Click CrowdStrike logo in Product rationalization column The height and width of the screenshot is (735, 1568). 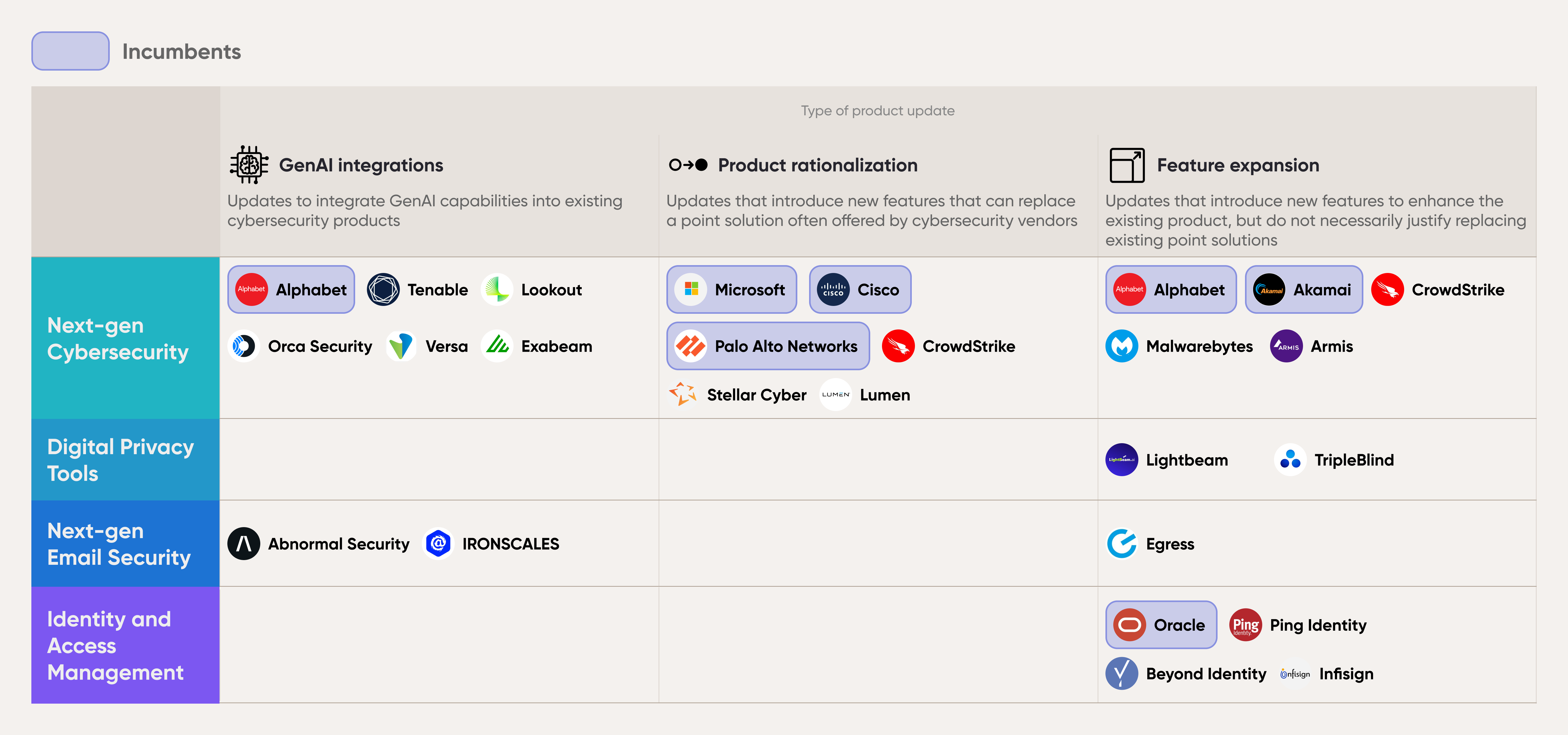click(x=898, y=346)
